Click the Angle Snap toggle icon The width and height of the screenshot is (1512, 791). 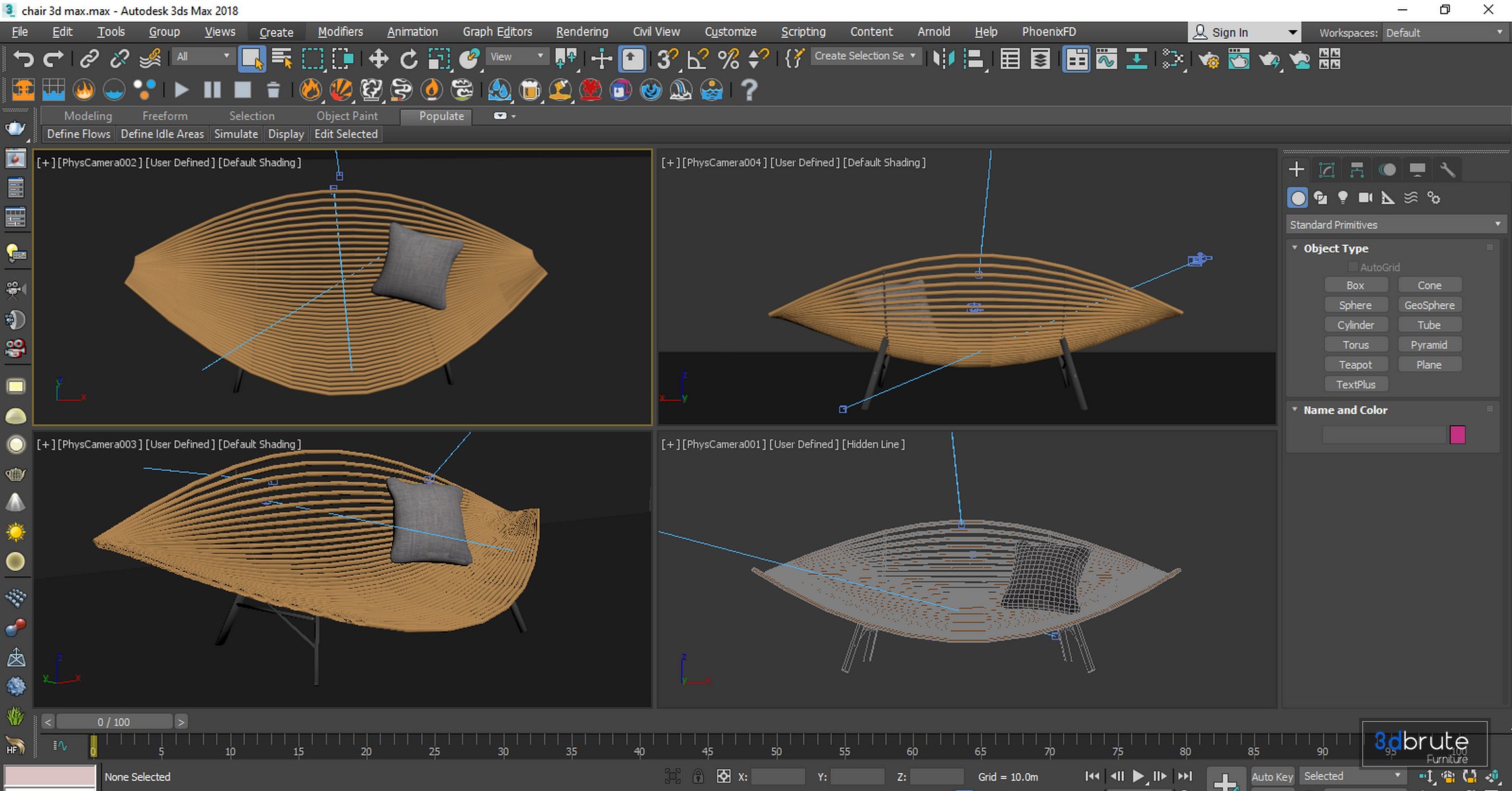tap(698, 59)
